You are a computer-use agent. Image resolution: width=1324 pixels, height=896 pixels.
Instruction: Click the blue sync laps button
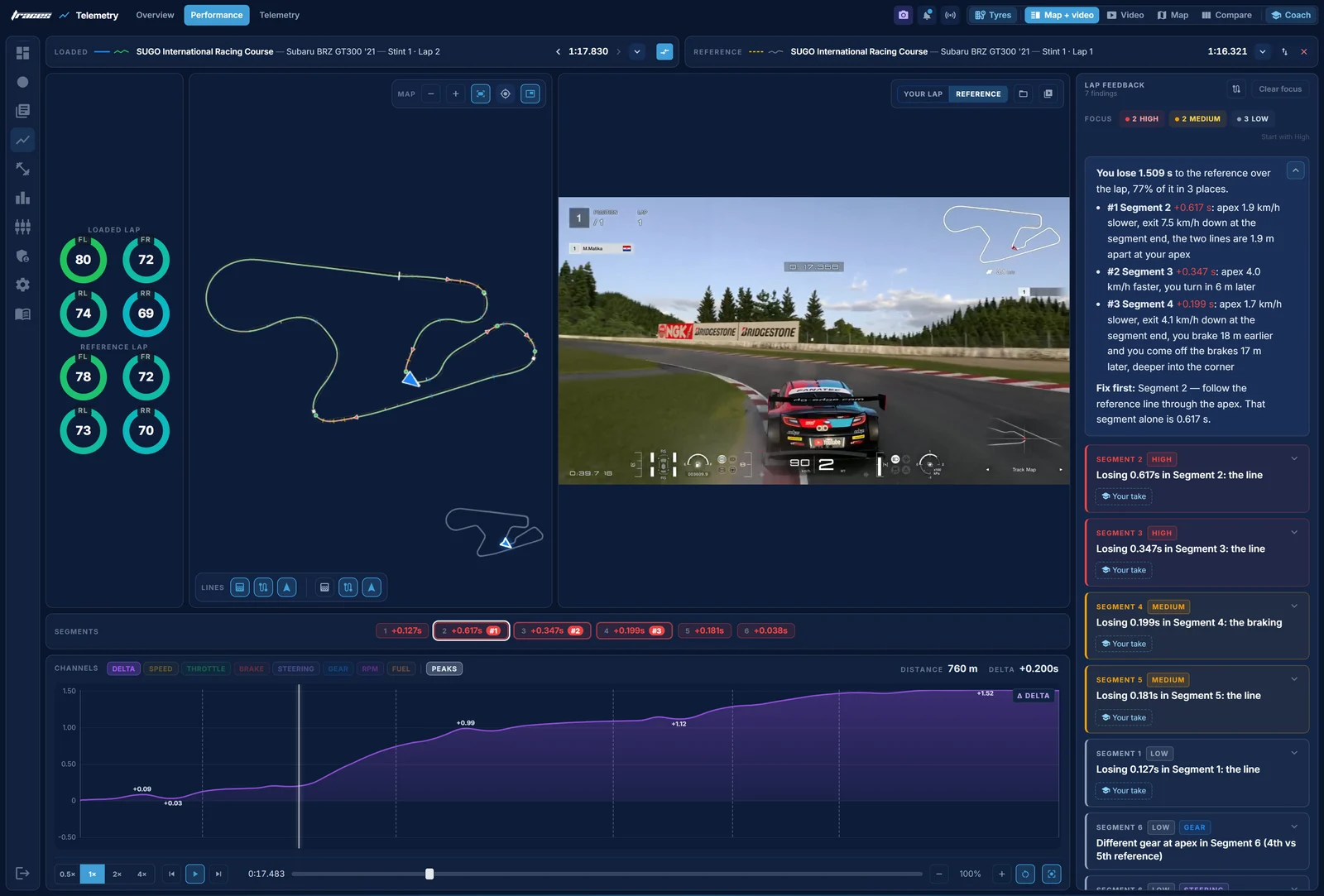coord(664,51)
